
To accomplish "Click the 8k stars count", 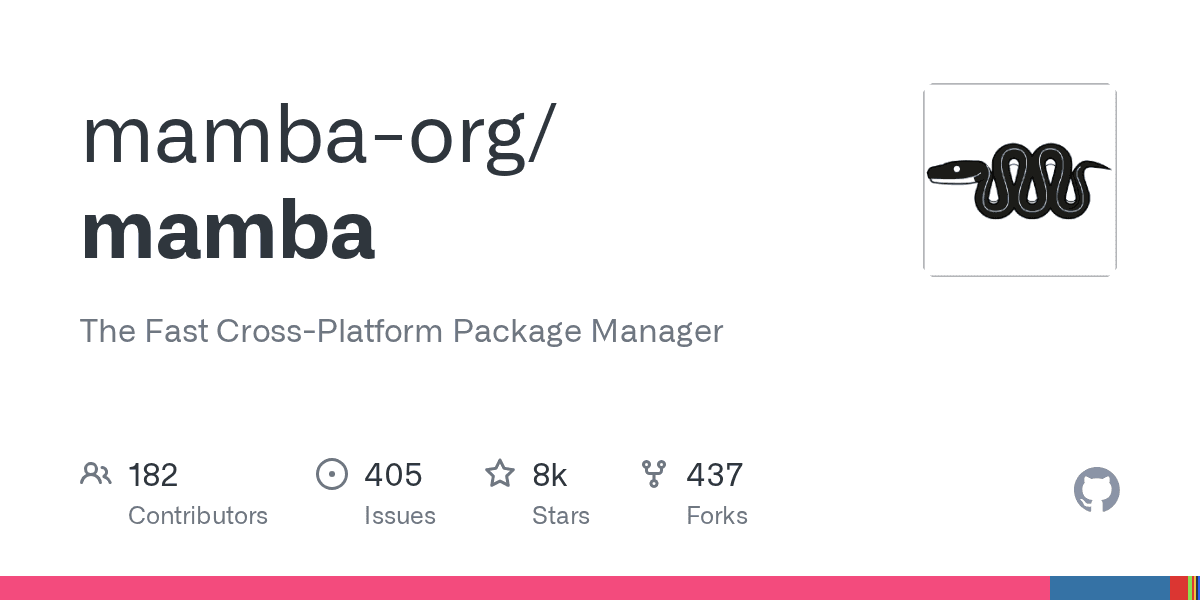I will tap(550, 475).
